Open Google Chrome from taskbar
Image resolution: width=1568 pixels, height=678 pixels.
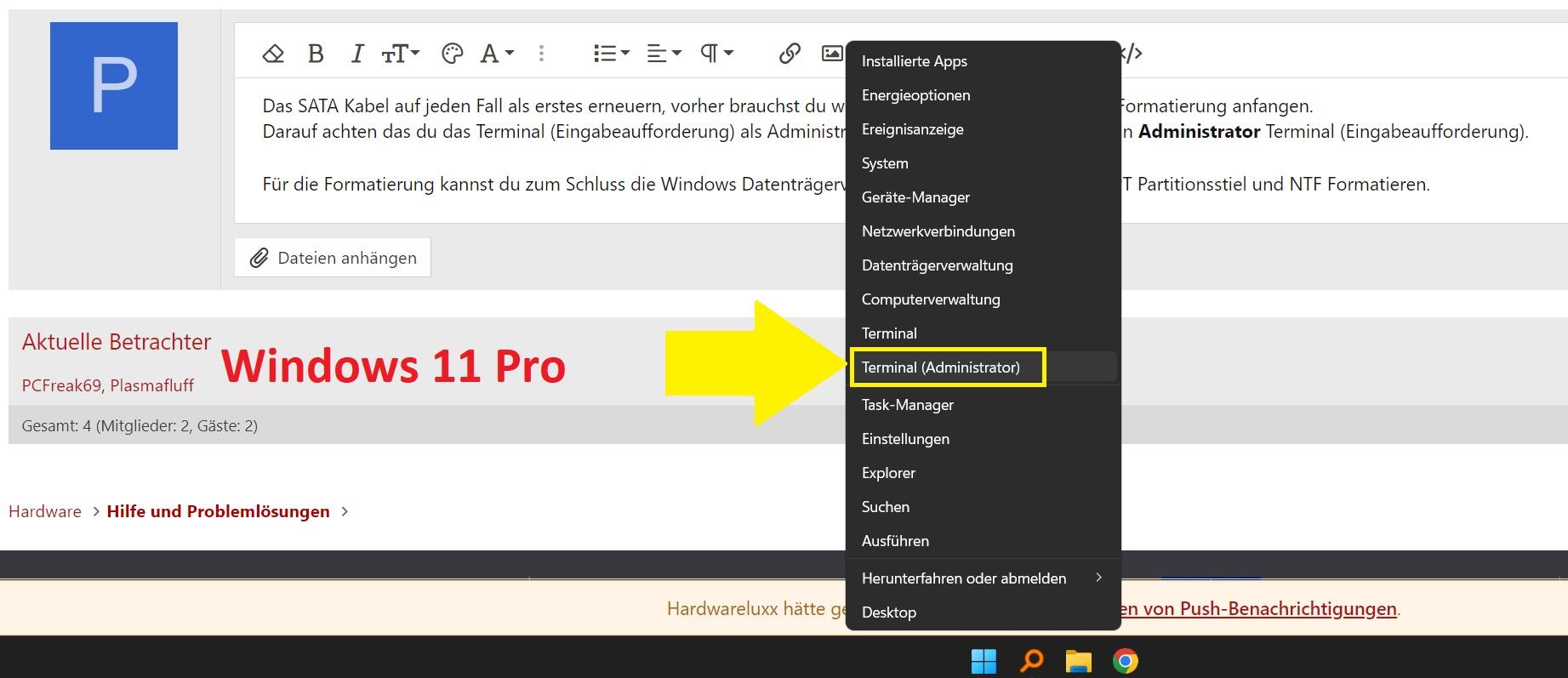[x=1126, y=661]
